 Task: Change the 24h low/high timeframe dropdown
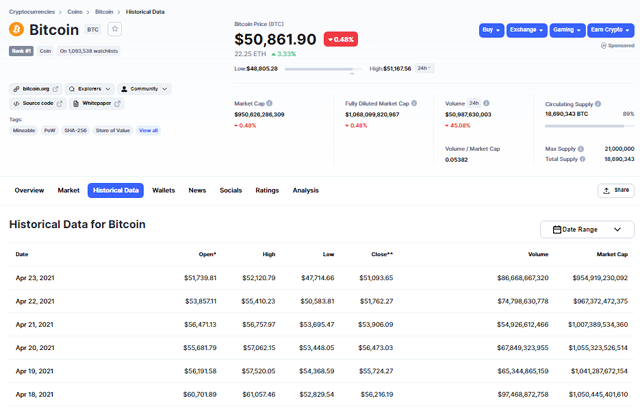[x=424, y=68]
